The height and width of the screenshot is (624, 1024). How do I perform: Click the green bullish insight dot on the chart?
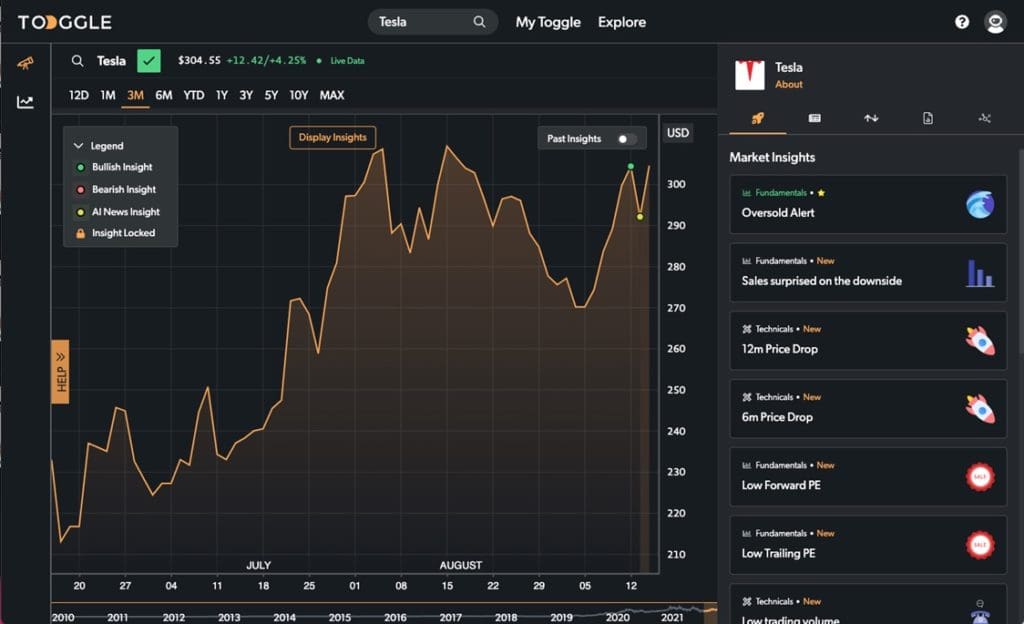point(630,166)
